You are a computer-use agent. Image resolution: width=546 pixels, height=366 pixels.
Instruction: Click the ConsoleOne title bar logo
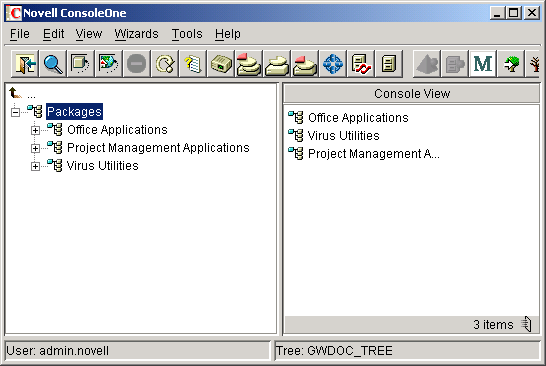click(x=14, y=13)
